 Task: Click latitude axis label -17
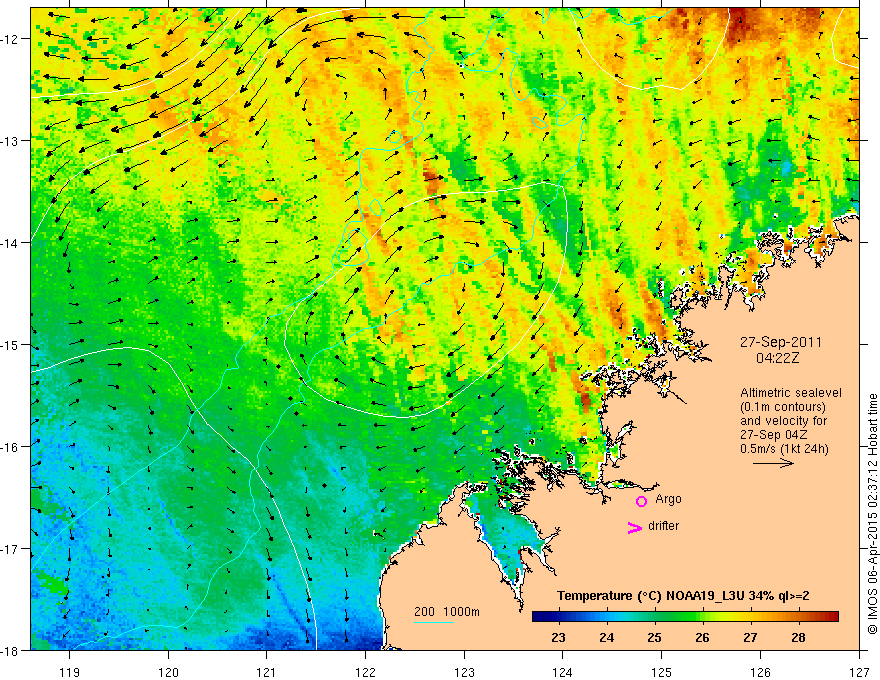(x=11, y=548)
